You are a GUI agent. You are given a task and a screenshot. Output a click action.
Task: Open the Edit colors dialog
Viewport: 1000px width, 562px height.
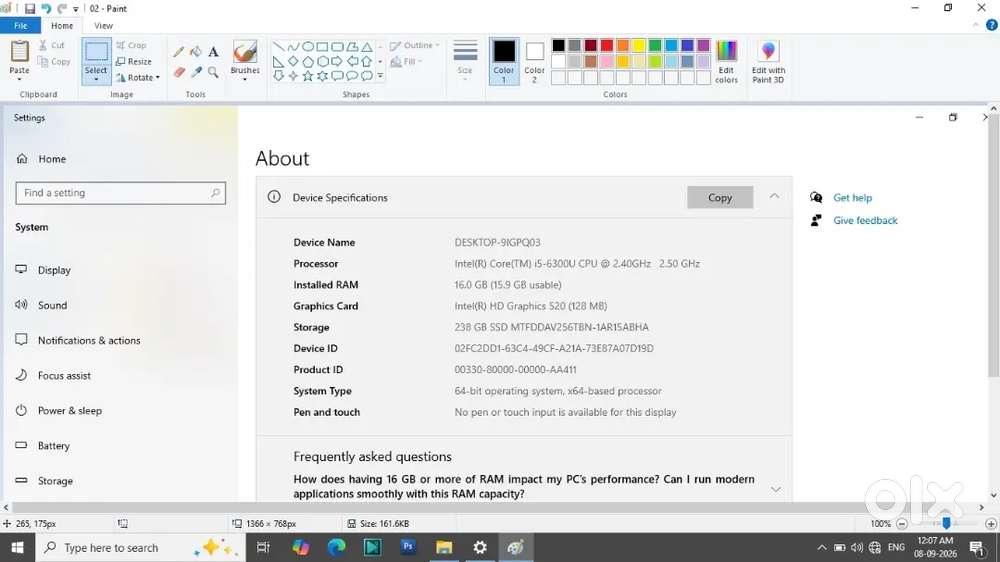click(726, 61)
